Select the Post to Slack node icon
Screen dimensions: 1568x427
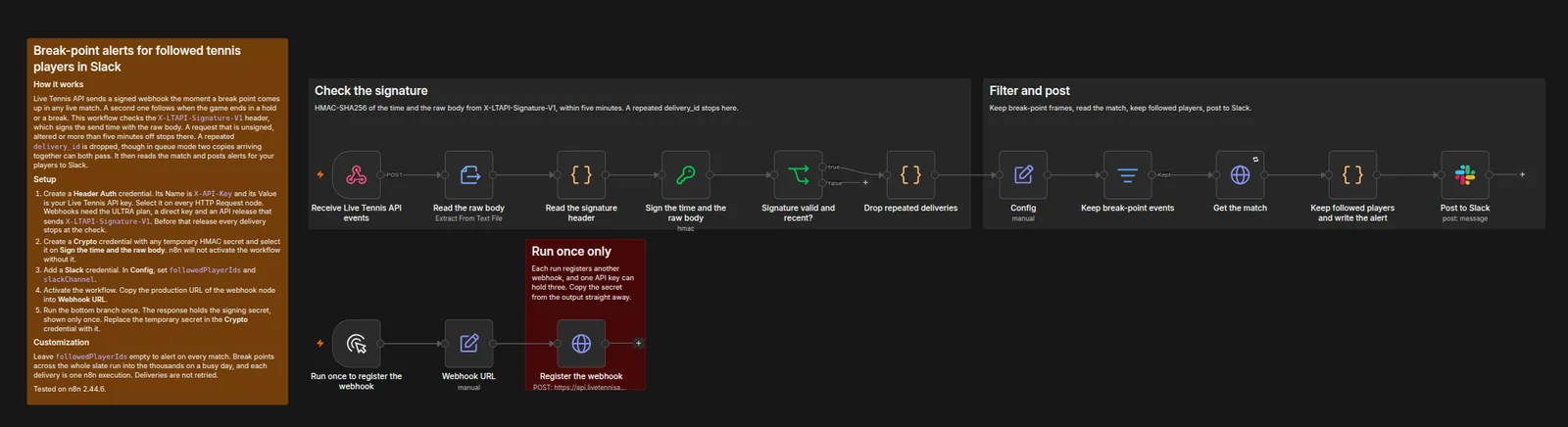pyautogui.click(x=1465, y=175)
